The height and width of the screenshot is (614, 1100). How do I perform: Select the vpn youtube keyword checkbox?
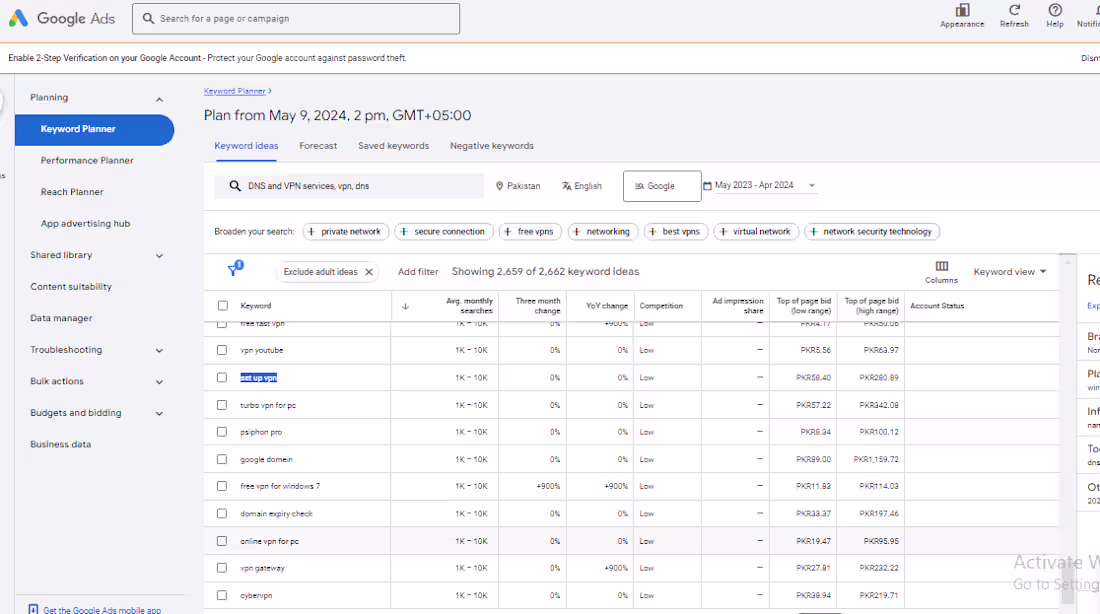tap(221, 350)
